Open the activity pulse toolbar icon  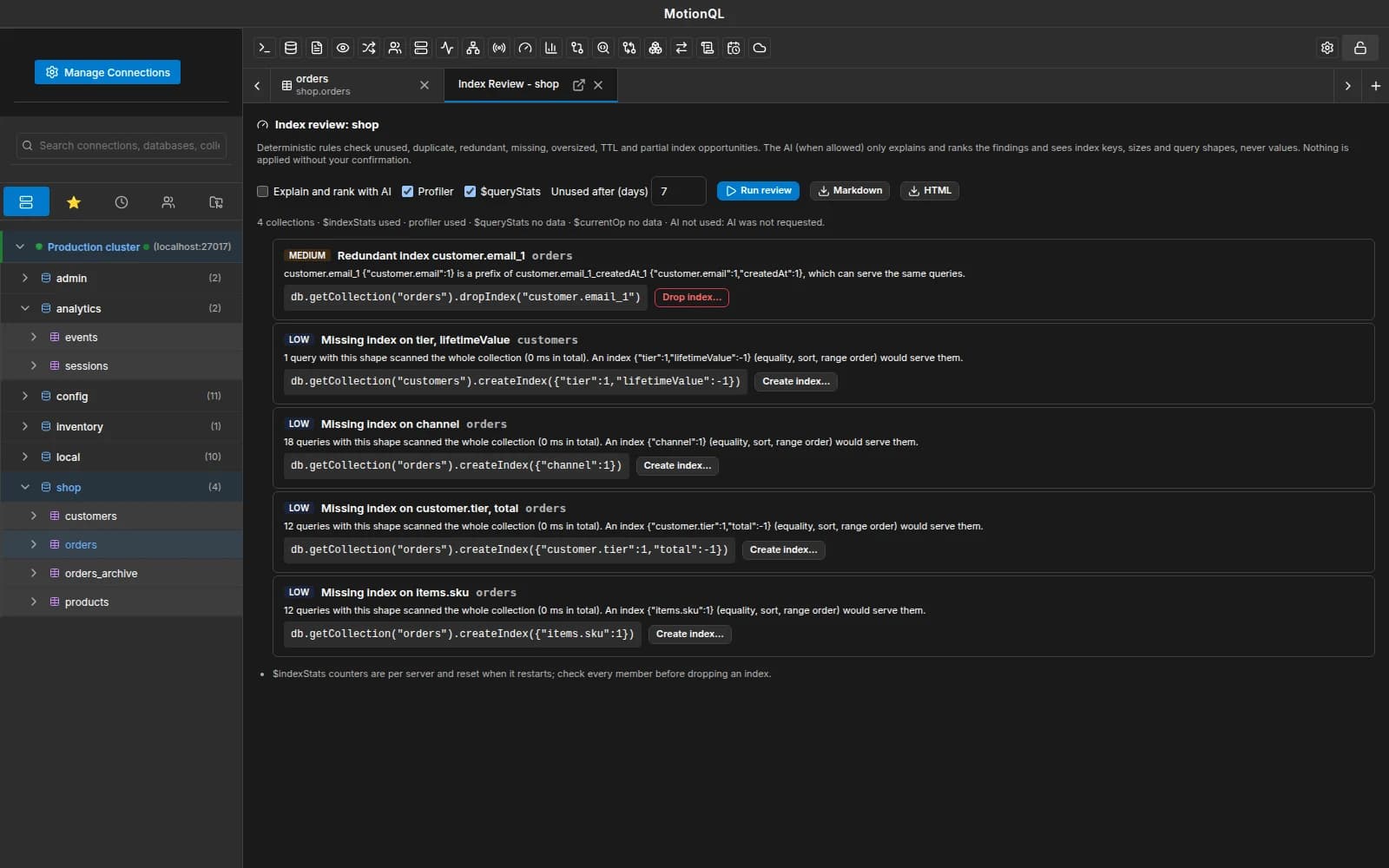(x=447, y=48)
